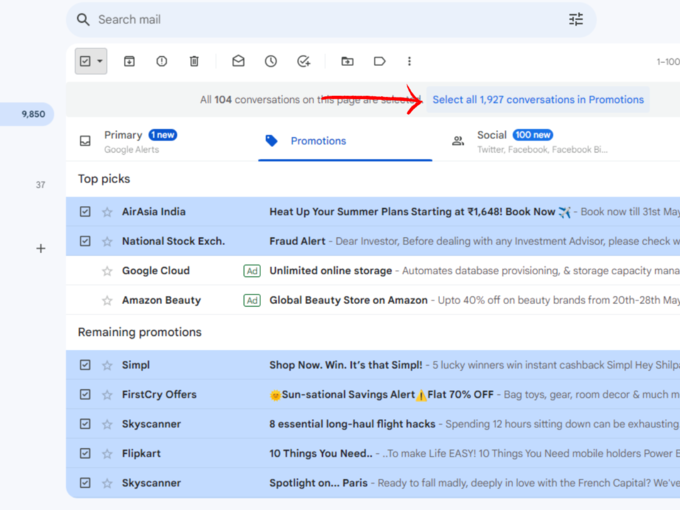This screenshot has width=680, height=510.
Task: Click the Google Cloud sender name
Action: click(x=156, y=271)
